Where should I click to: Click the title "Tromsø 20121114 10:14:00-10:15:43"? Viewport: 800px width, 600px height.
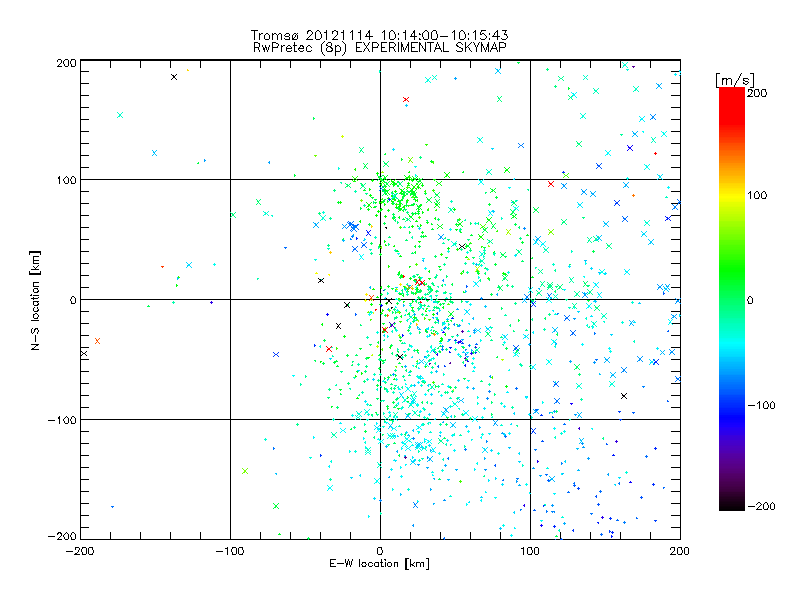click(379, 35)
